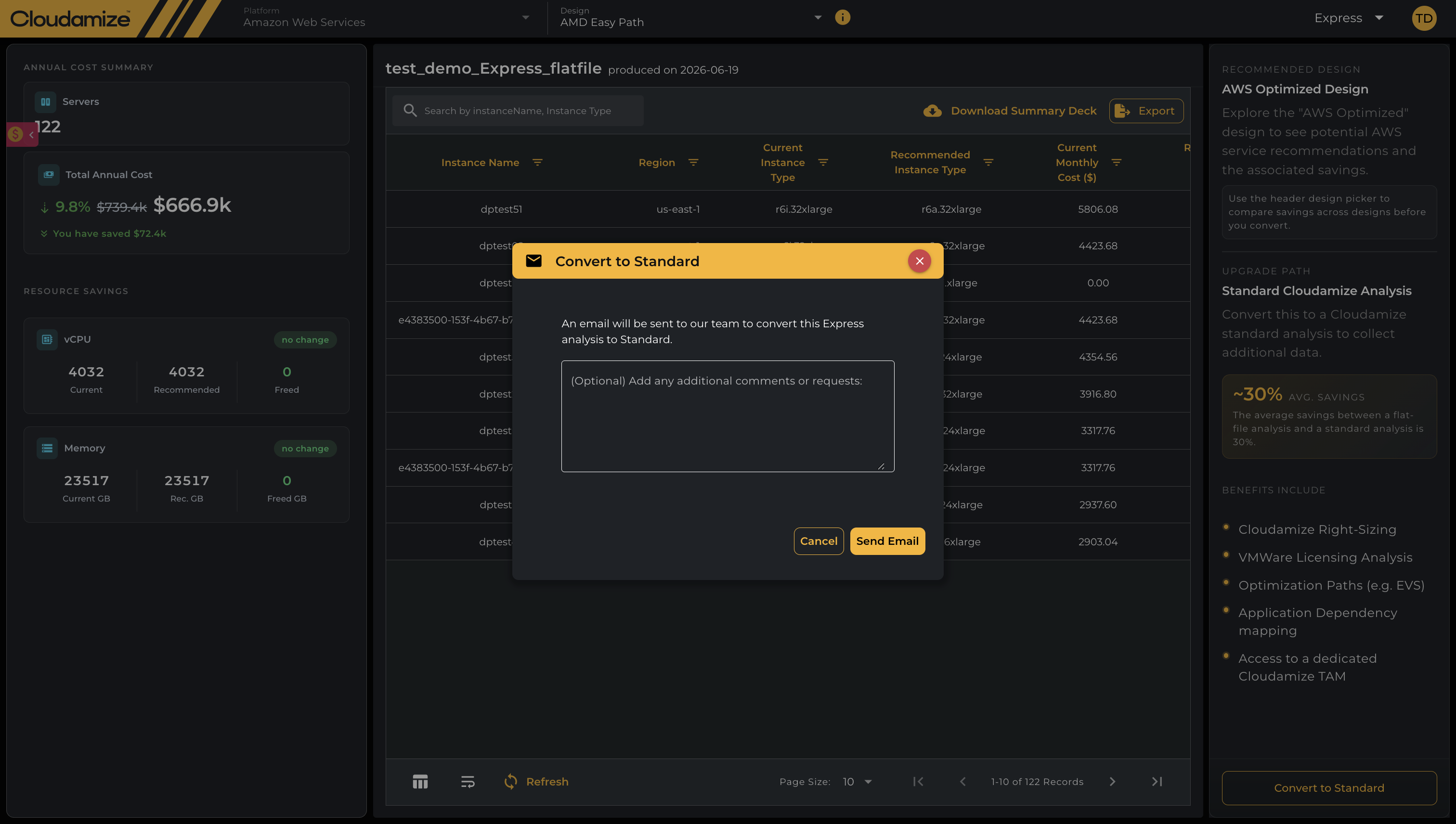Click the 5806.08 monthly cost cell
Viewport: 1456px width, 824px height.
point(1098,209)
